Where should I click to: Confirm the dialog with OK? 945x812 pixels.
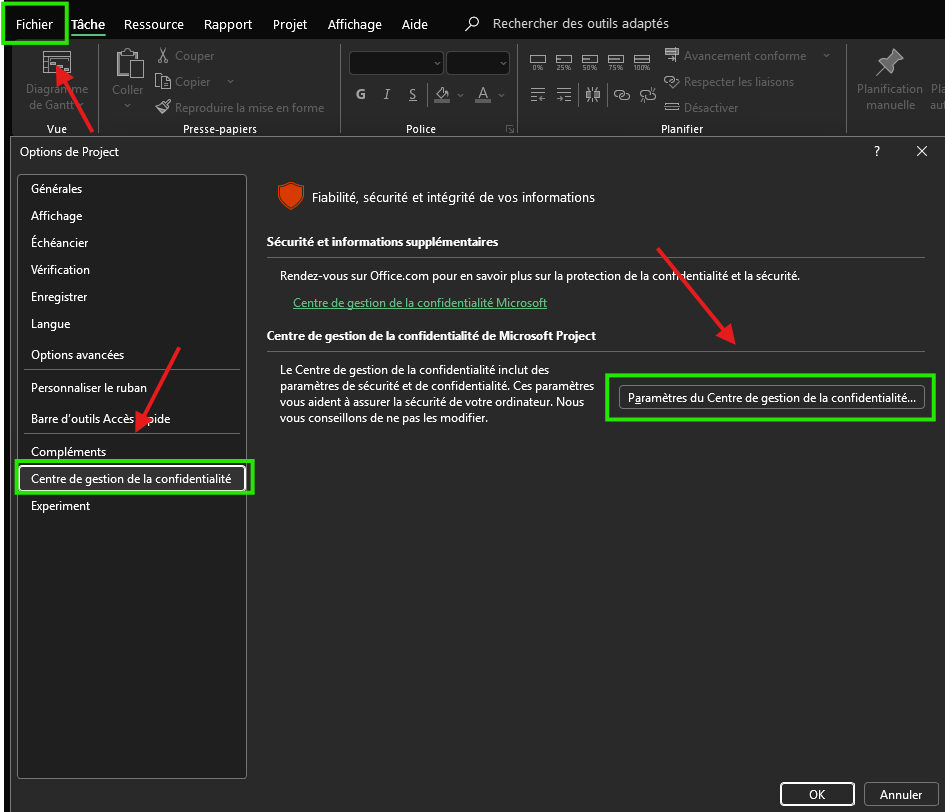tap(817, 795)
